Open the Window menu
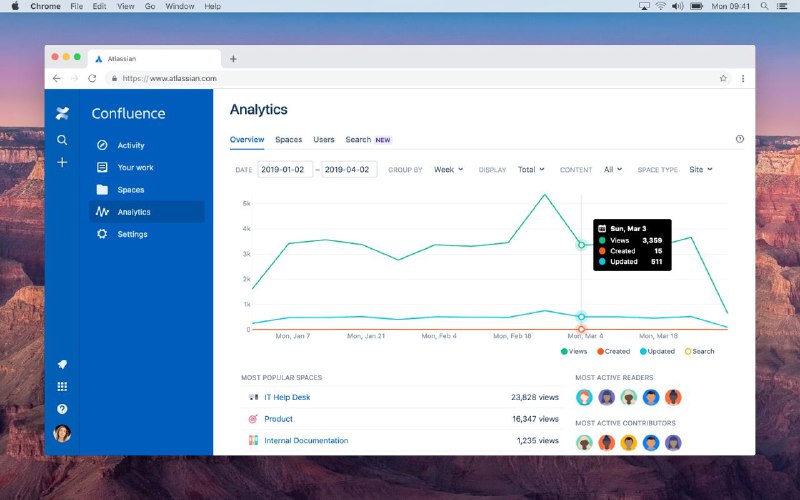The height and width of the screenshot is (500, 800). pyautogui.click(x=180, y=6)
